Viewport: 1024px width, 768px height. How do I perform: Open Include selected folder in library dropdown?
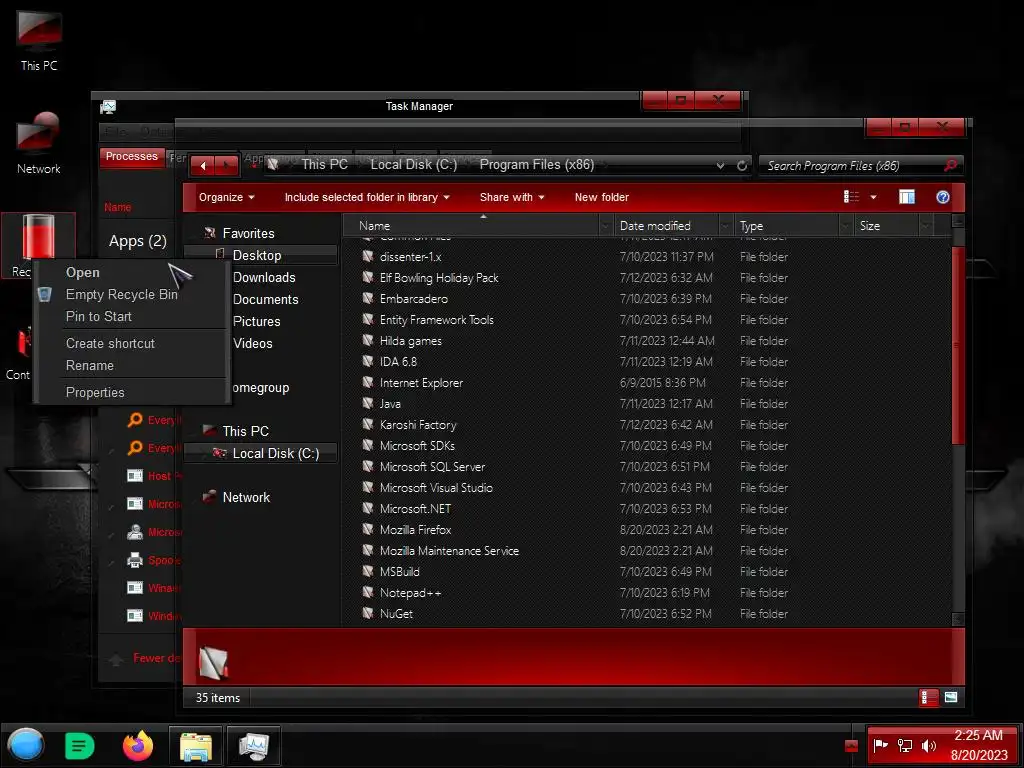367,197
